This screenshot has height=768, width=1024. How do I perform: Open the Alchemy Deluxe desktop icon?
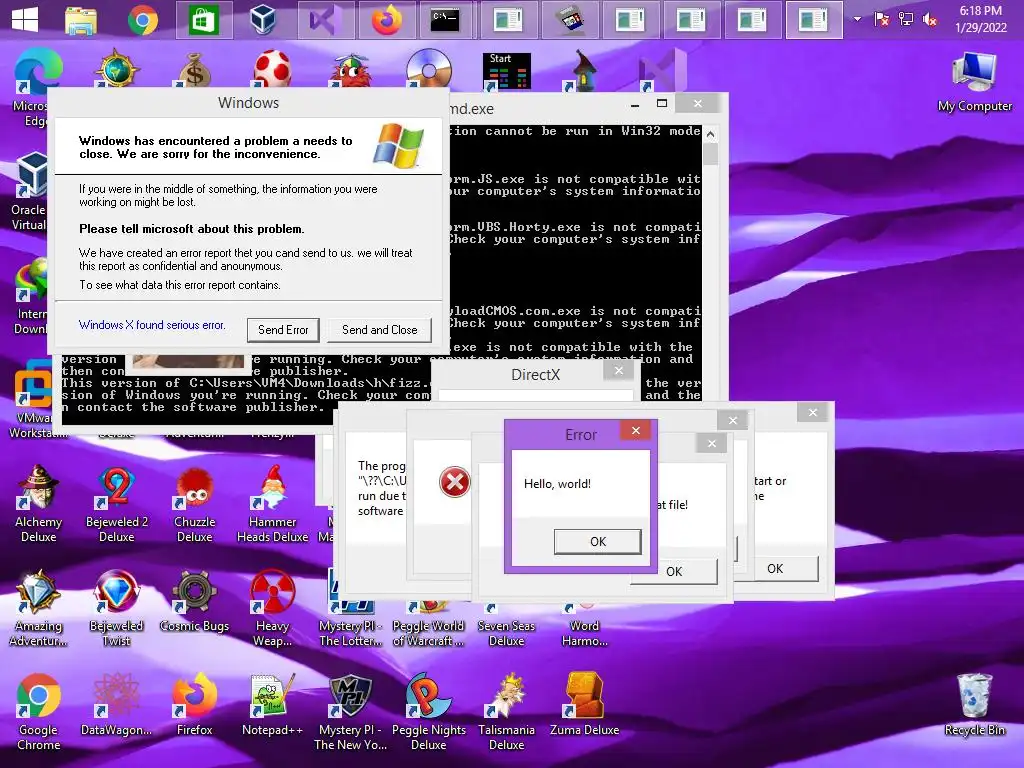pos(39,503)
